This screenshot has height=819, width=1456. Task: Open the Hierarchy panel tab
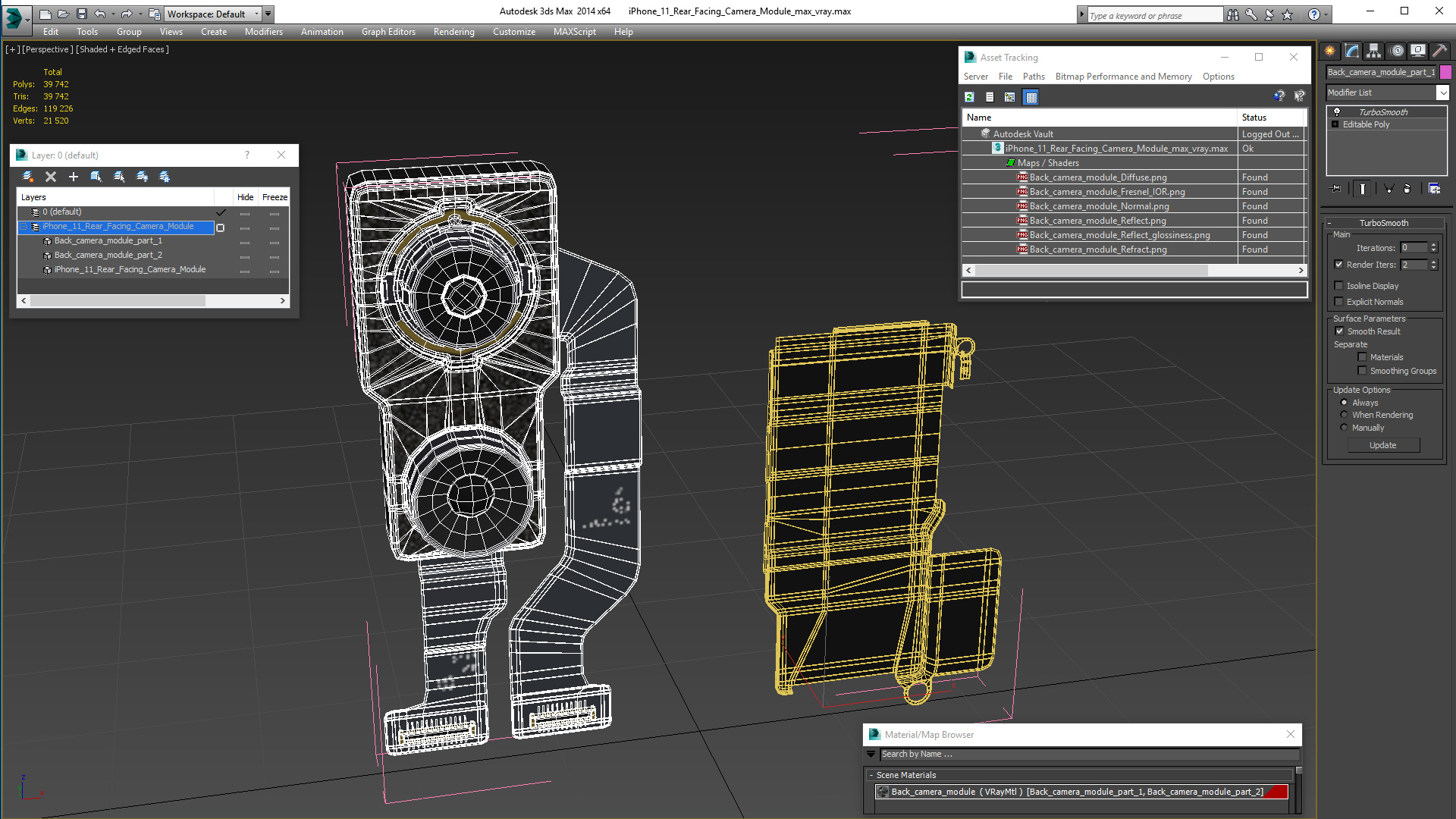(x=1374, y=51)
